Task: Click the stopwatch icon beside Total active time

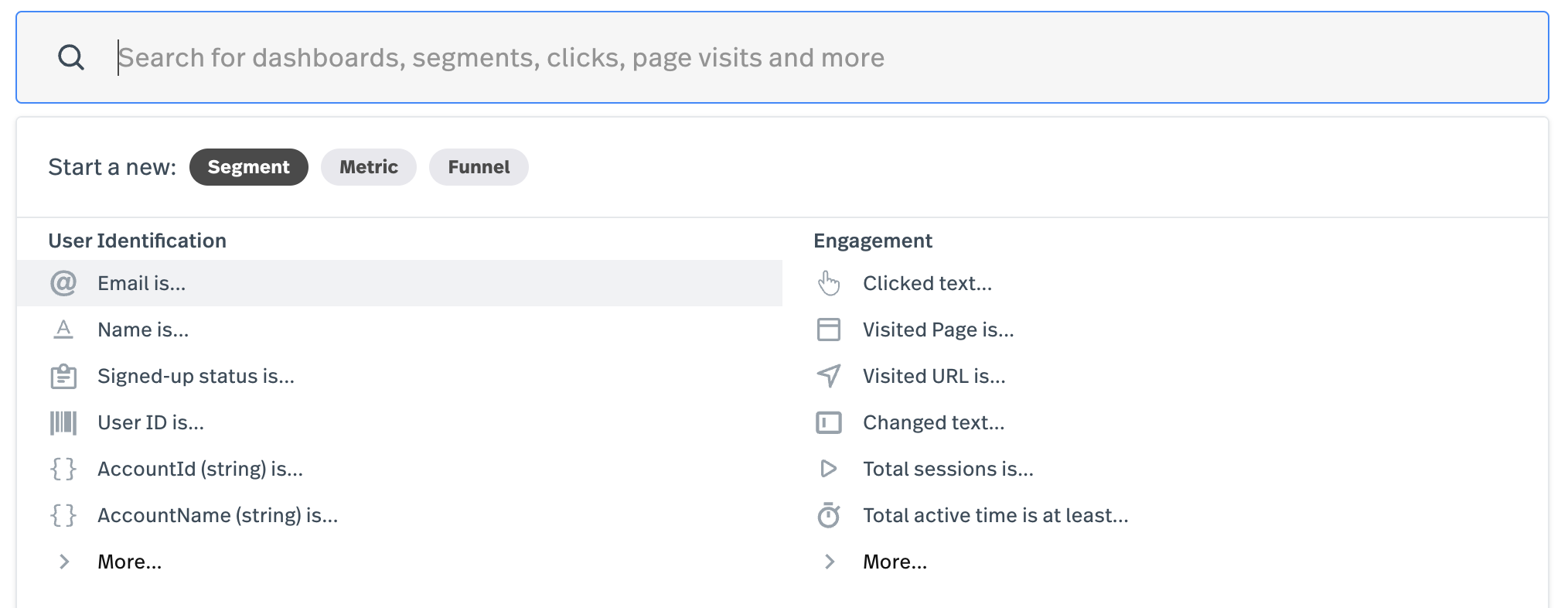Action: (x=829, y=515)
